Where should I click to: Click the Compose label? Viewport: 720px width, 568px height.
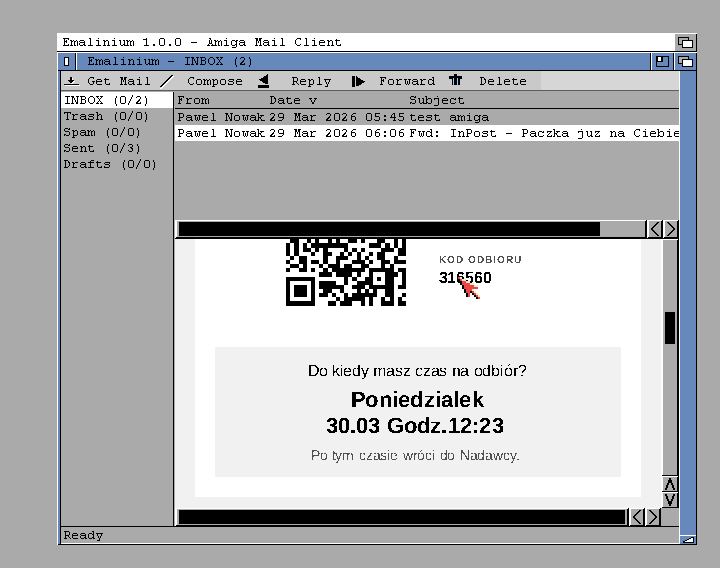(x=214, y=81)
